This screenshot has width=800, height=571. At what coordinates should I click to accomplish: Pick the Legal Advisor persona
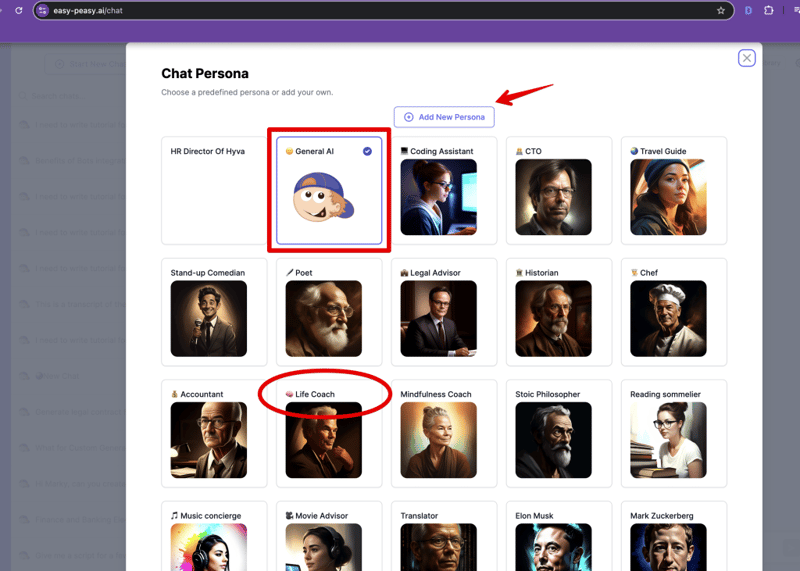(438, 318)
